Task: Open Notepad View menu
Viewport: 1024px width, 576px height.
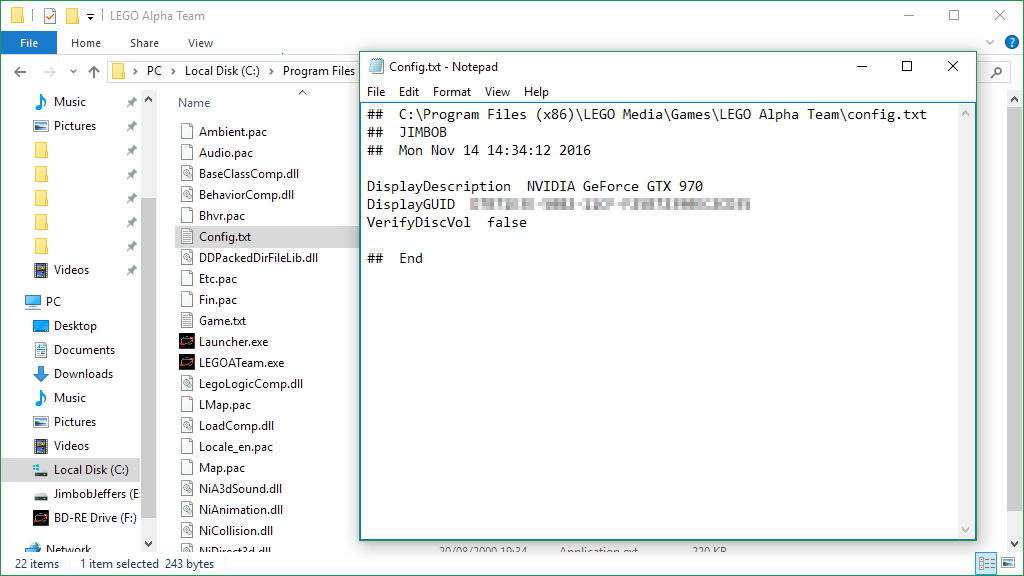Action: click(497, 92)
